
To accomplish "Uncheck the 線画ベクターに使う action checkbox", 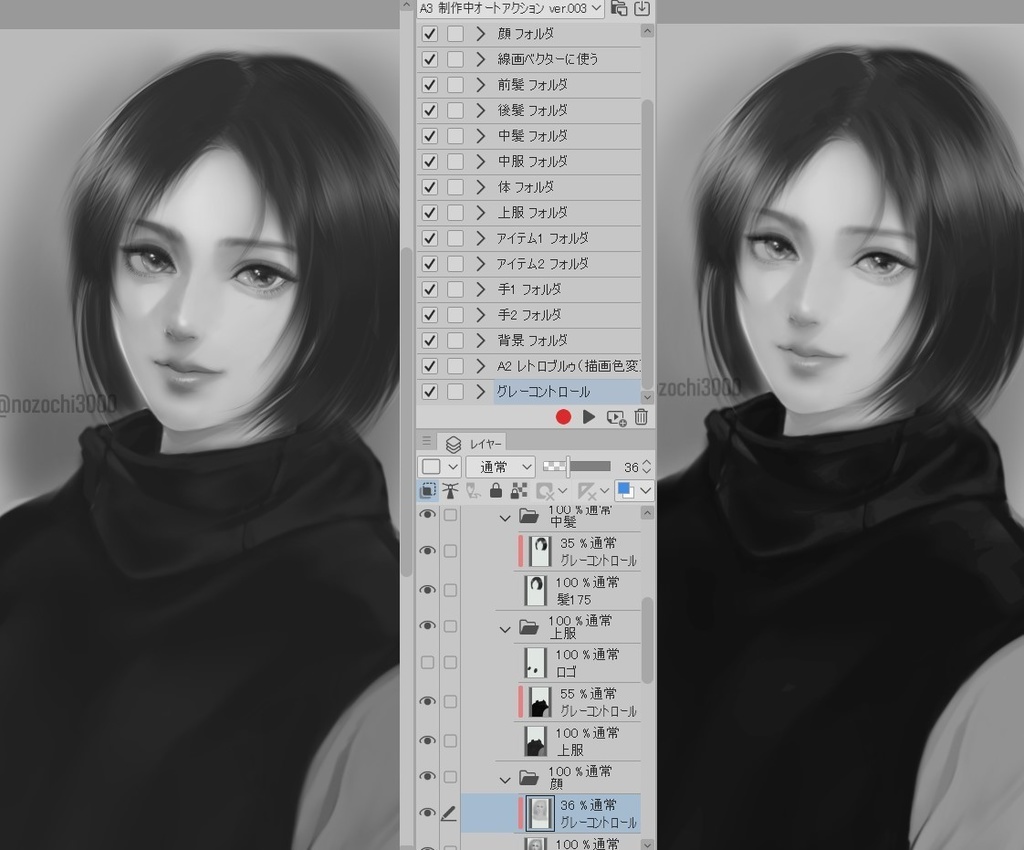I will pyautogui.click(x=429, y=59).
